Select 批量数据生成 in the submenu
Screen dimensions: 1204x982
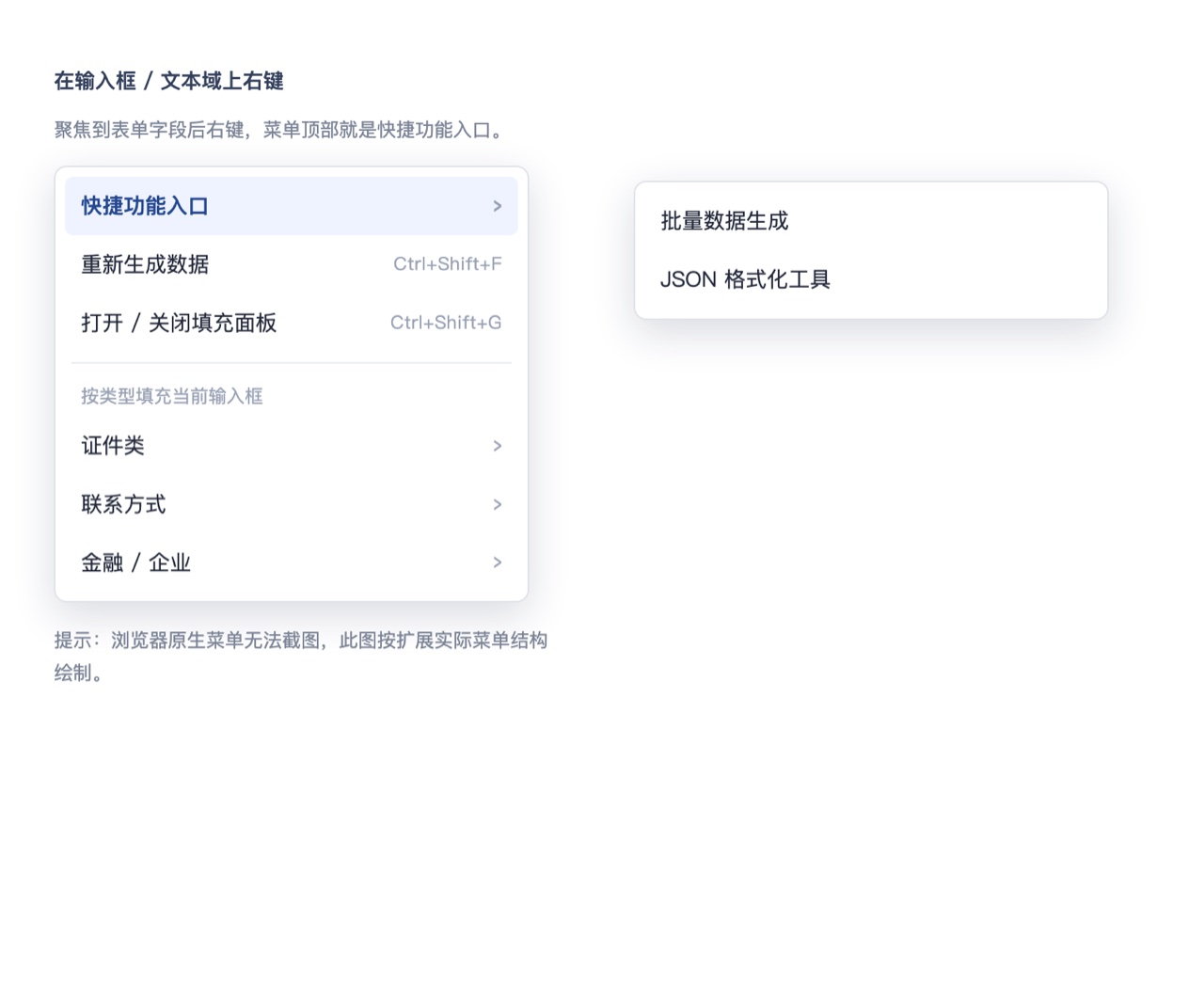click(x=871, y=221)
